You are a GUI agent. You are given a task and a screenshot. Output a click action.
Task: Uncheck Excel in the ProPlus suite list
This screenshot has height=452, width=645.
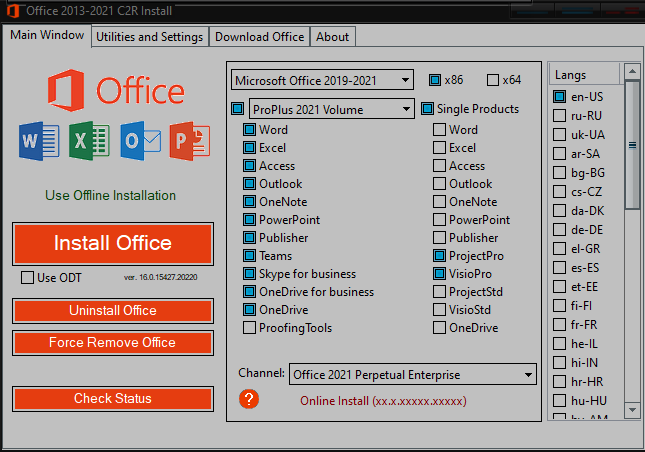(x=249, y=148)
